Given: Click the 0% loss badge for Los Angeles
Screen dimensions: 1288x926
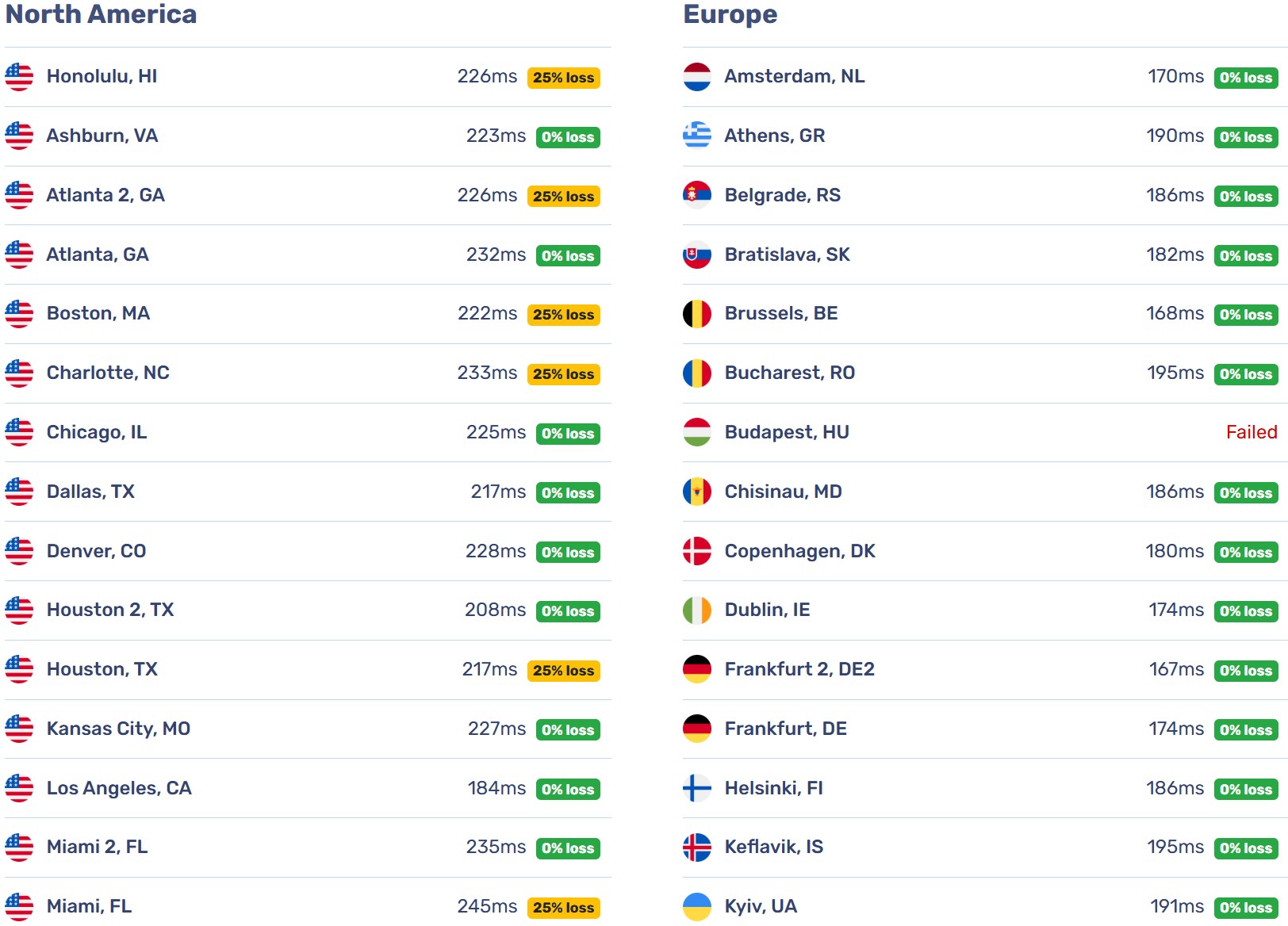Looking at the screenshot, I should 568,790.
